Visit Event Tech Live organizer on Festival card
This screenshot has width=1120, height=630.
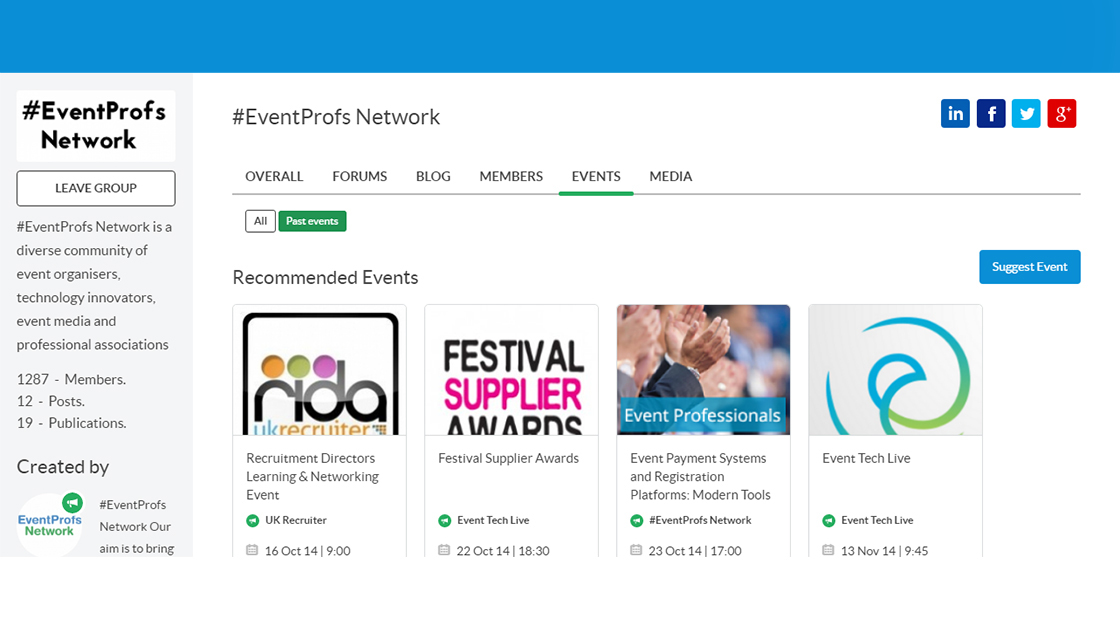493,521
